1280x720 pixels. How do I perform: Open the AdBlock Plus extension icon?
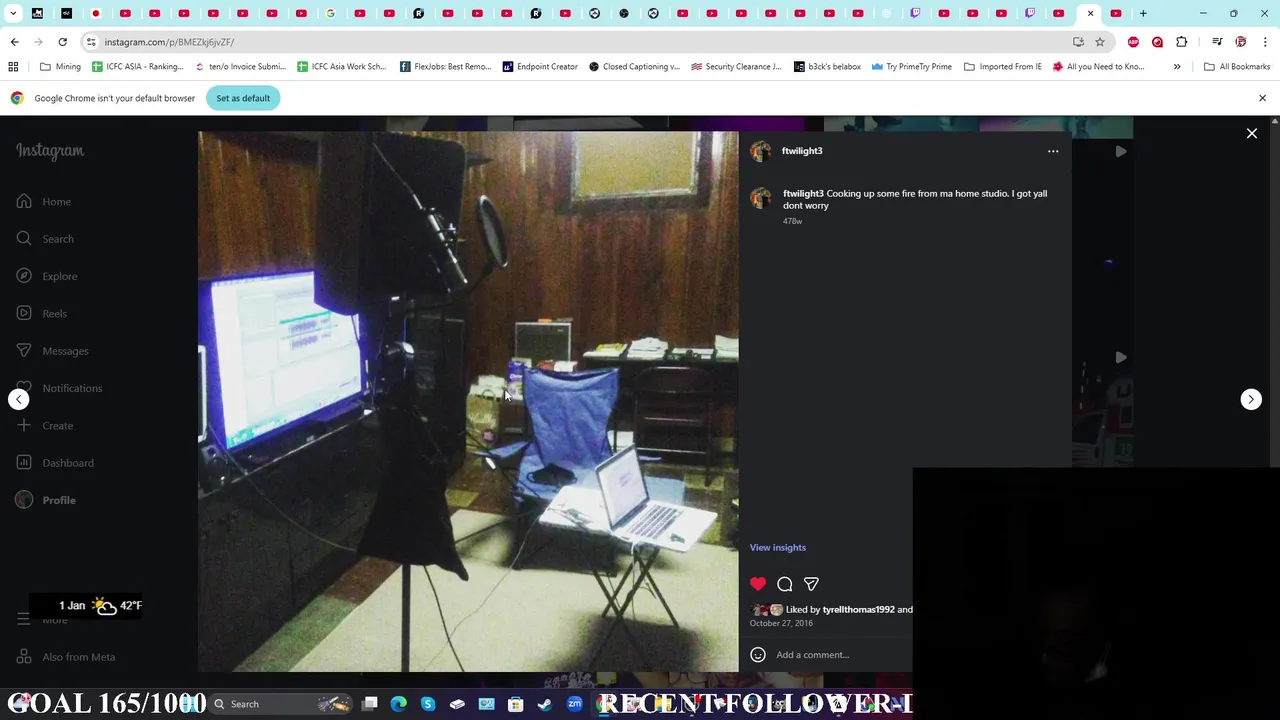(1133, 42)
